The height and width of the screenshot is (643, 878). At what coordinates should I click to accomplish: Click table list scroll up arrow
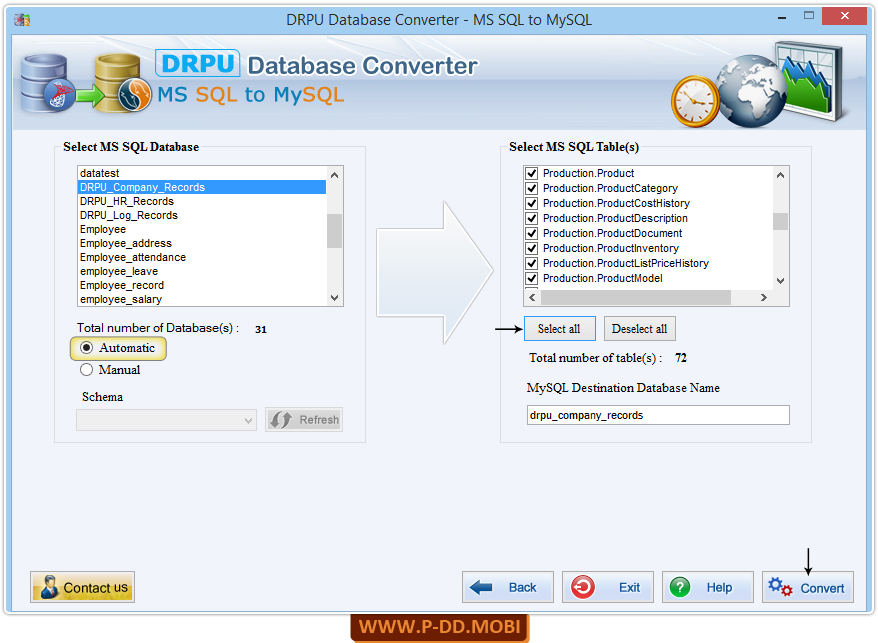pyautogui.click(x=781, y=175)
